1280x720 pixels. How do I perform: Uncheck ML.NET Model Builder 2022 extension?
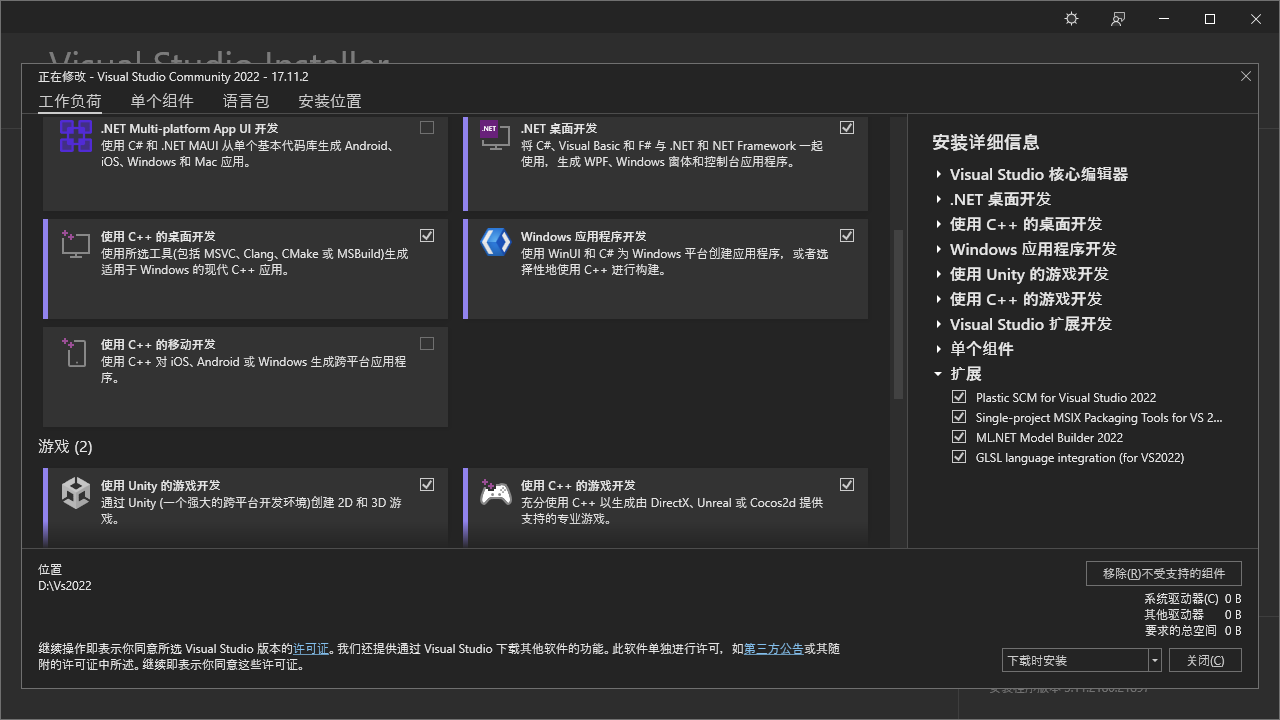[960, 437]
